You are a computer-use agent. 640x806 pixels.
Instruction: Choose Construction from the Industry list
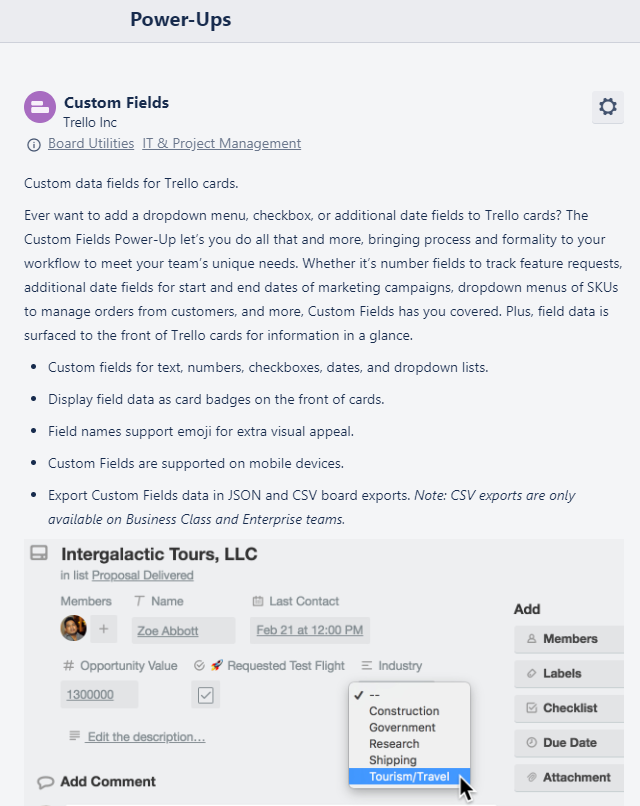[404, 711]
